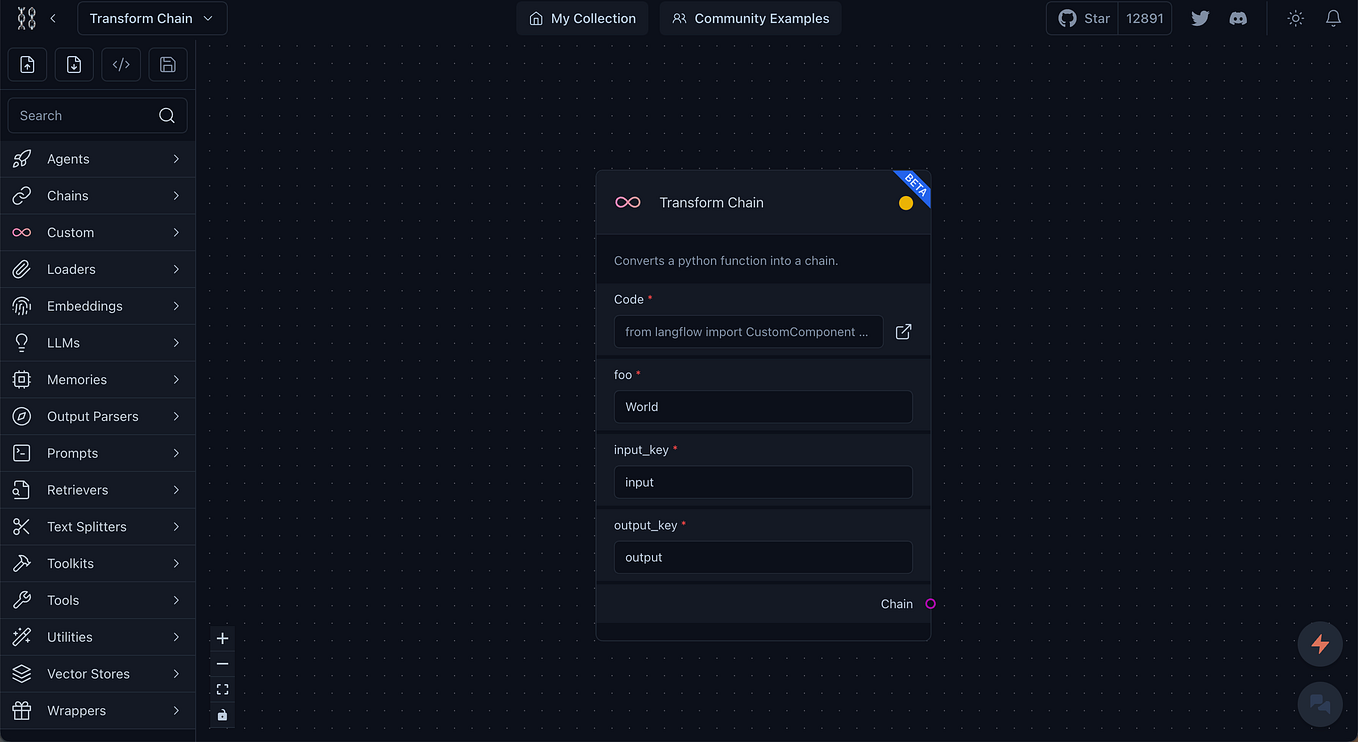Open the code snippet icon

pyautogui.click(x=120, y=64)
